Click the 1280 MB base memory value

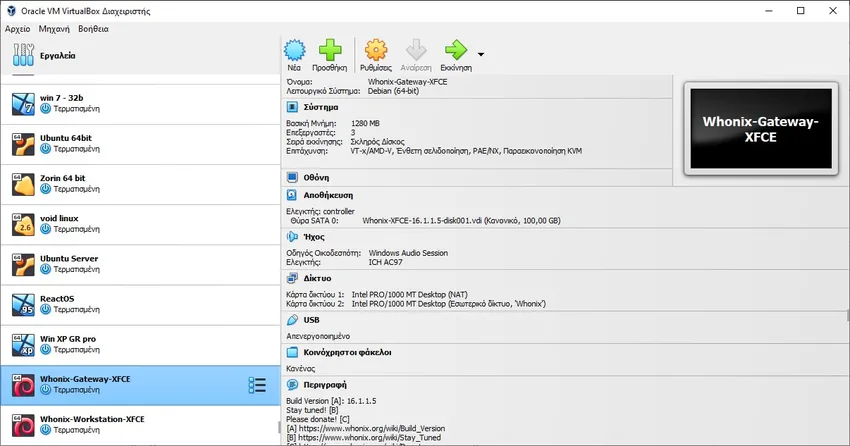[365, 124]
